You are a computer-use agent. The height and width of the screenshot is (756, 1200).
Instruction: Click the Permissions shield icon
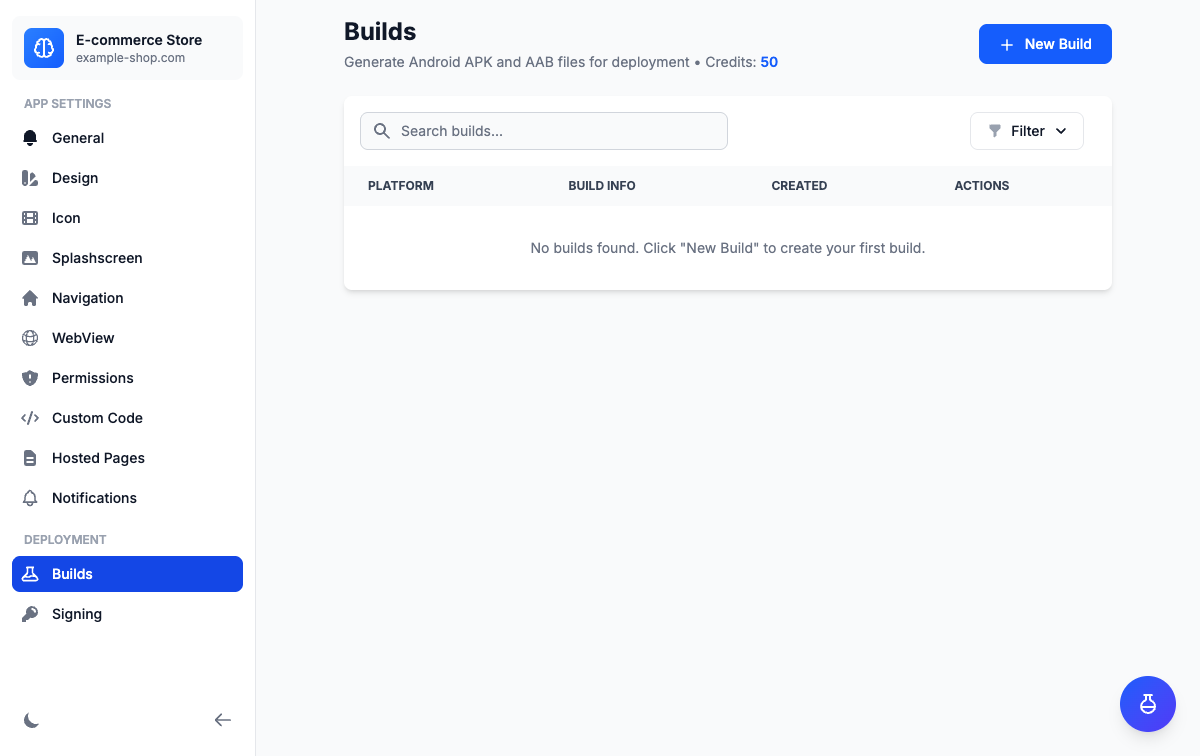click(x=30, y=378)
